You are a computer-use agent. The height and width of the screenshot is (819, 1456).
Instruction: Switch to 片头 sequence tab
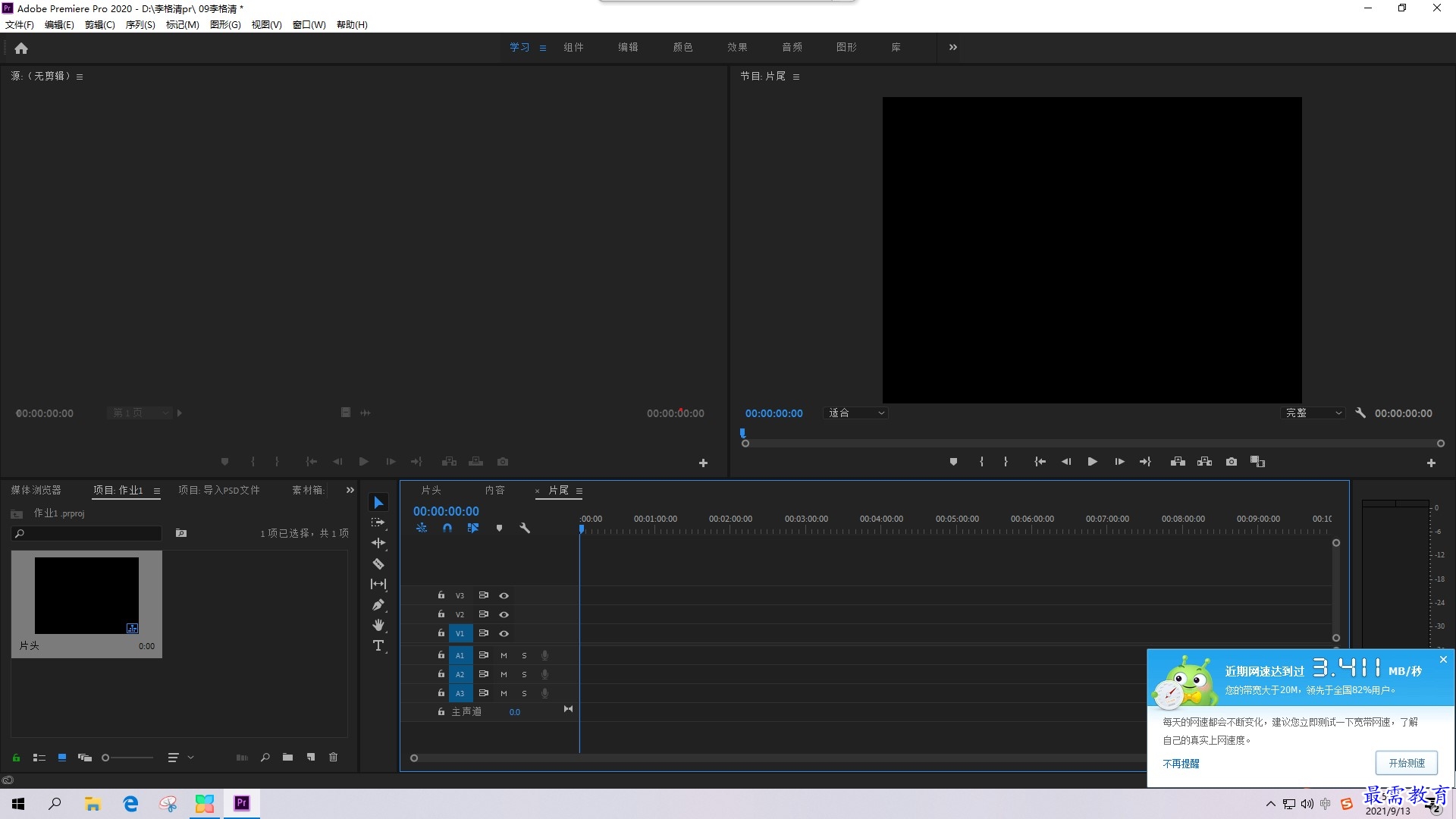(431, 491)
